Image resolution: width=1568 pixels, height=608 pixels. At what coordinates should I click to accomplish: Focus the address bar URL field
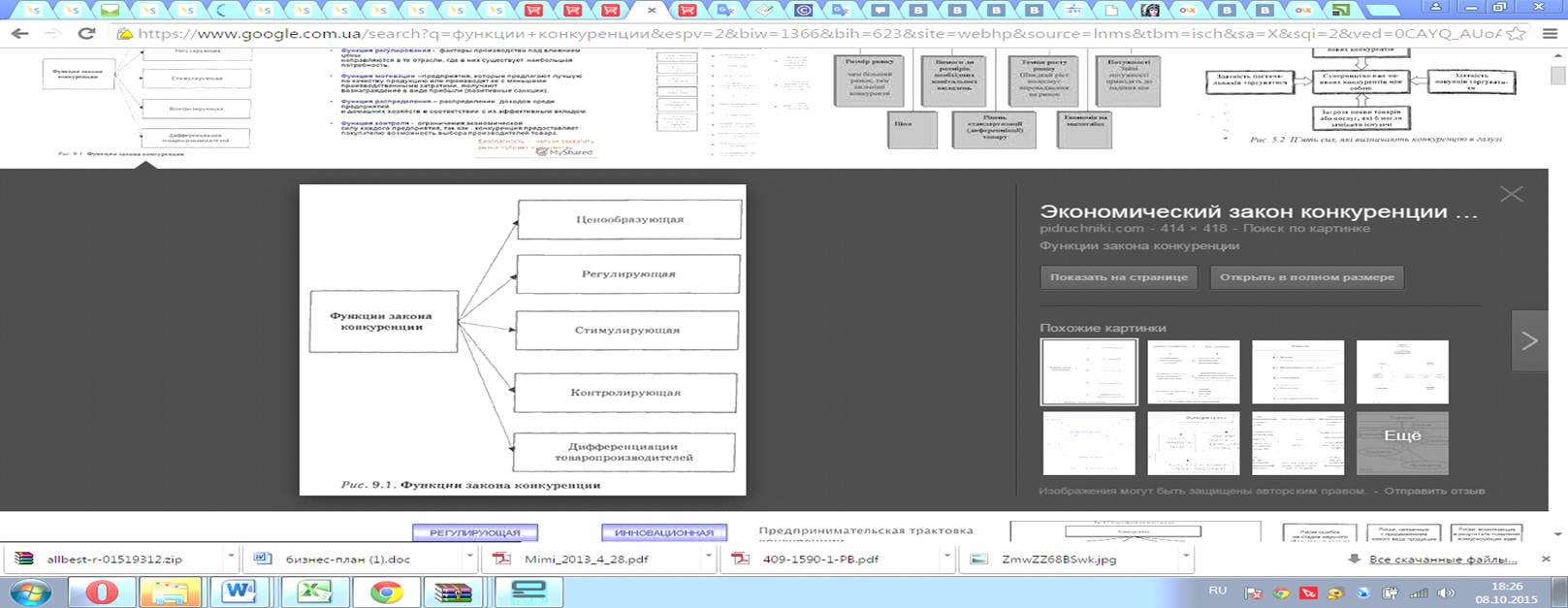click(819, 33)
